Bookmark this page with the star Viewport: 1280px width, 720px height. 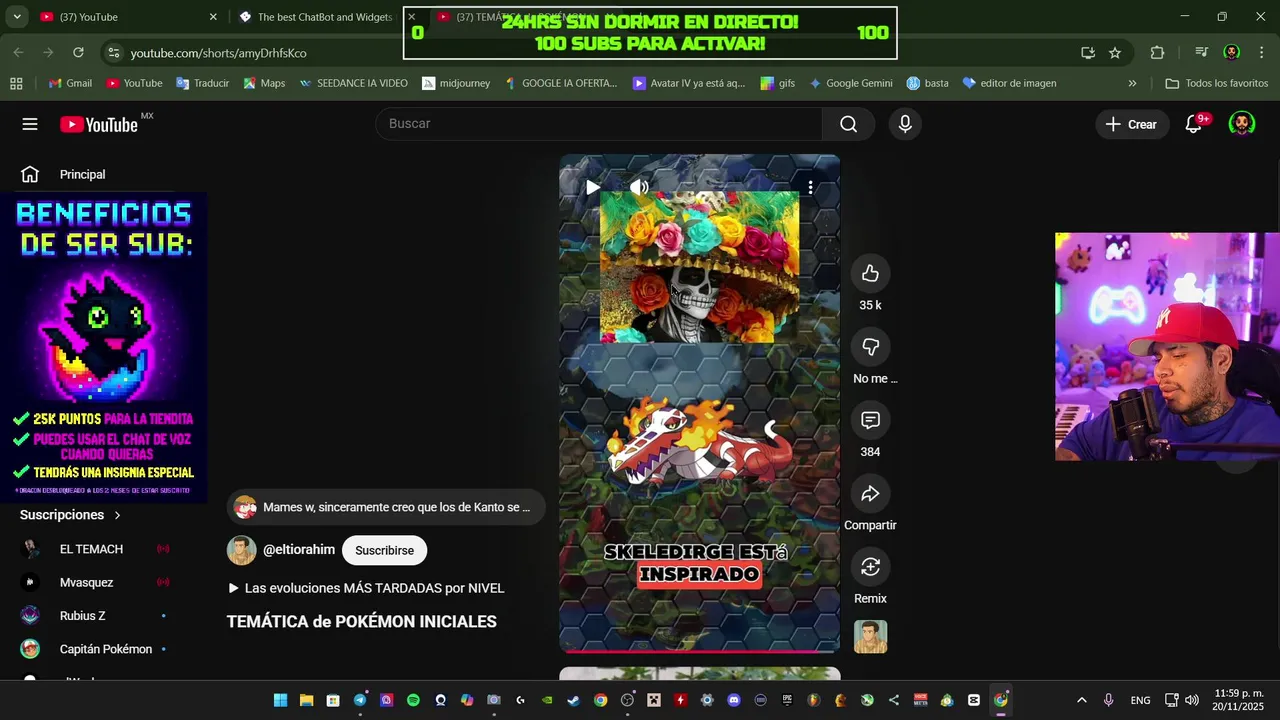pyautogui.click(x=1115, y=53)
